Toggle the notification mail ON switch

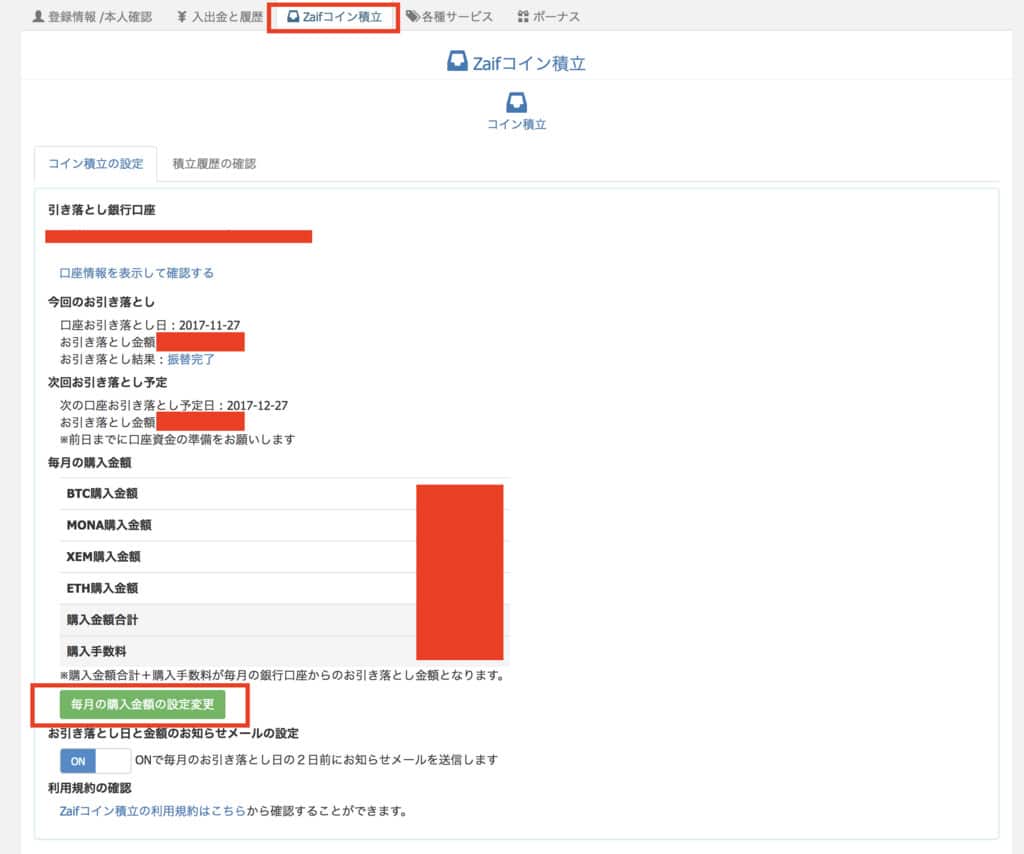coord(95,761)
